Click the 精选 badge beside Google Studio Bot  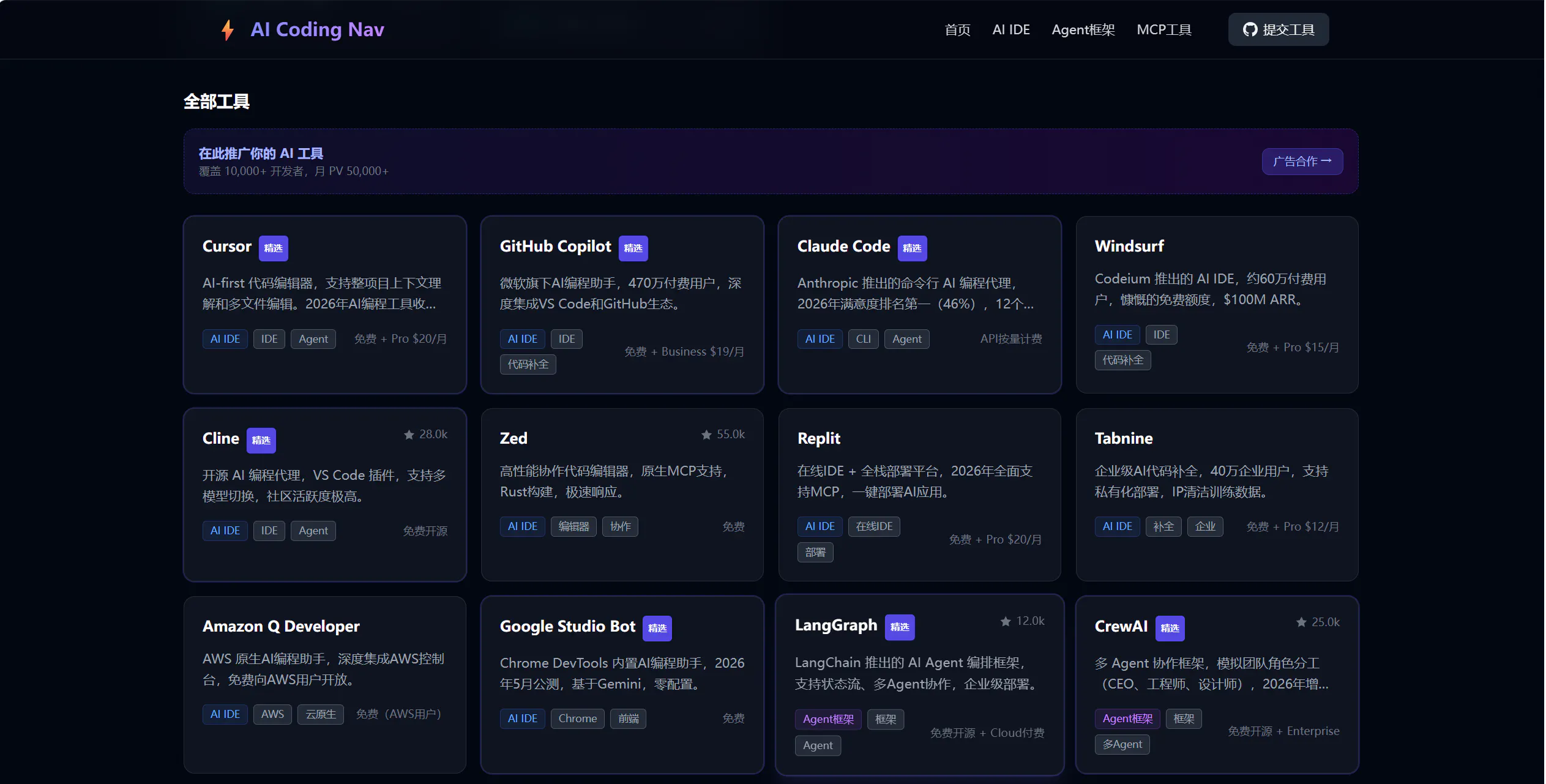pos(657,629)
